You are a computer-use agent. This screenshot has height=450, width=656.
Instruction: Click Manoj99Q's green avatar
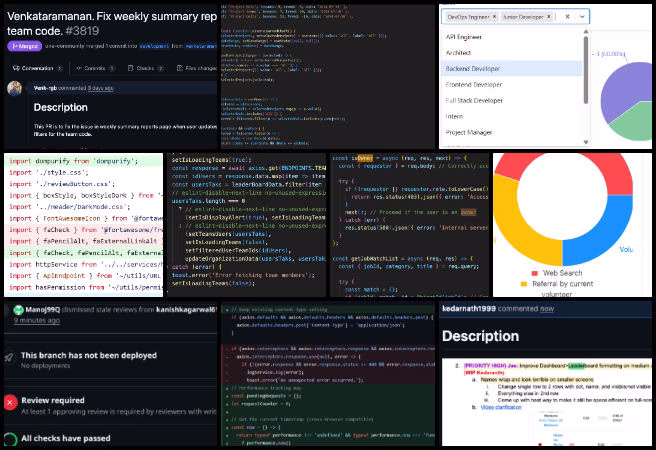18,310
